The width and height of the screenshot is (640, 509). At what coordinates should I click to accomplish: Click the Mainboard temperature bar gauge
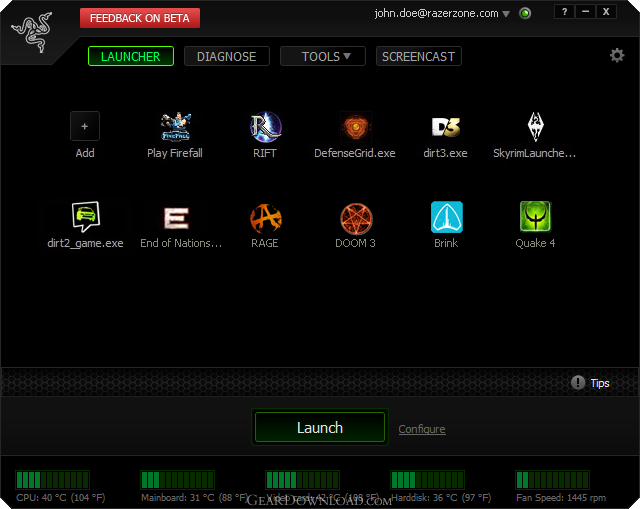[177, 480]
